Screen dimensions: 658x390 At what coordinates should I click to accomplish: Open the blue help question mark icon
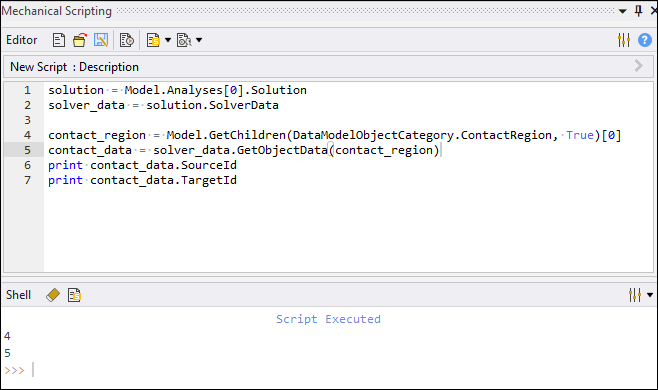645,40
